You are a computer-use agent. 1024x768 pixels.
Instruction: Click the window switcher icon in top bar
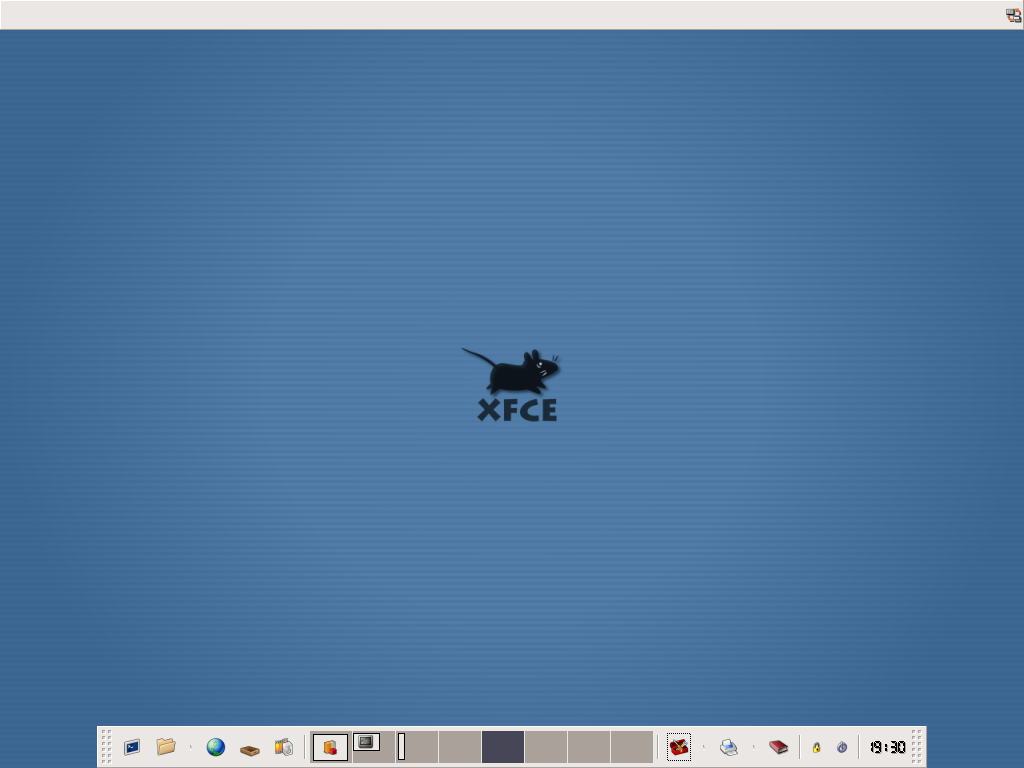coord(1013,15)
